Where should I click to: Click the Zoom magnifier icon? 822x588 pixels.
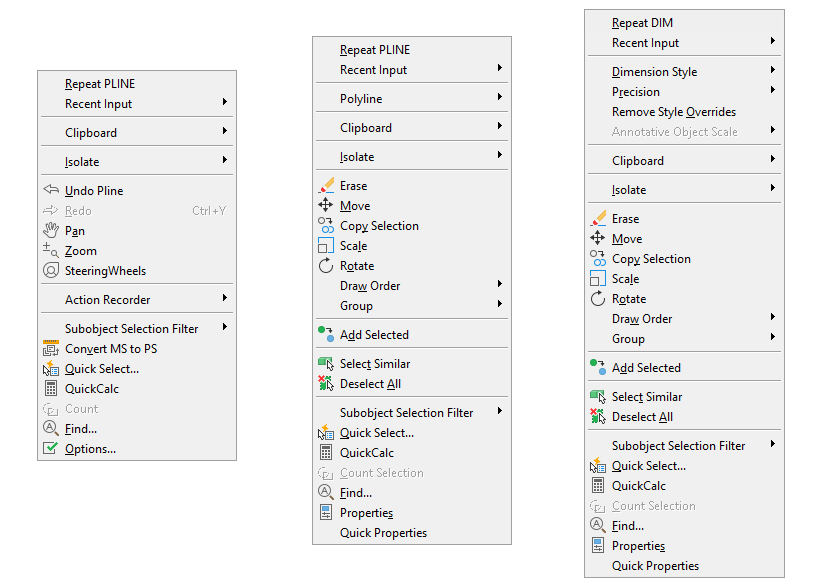(51, 250)
